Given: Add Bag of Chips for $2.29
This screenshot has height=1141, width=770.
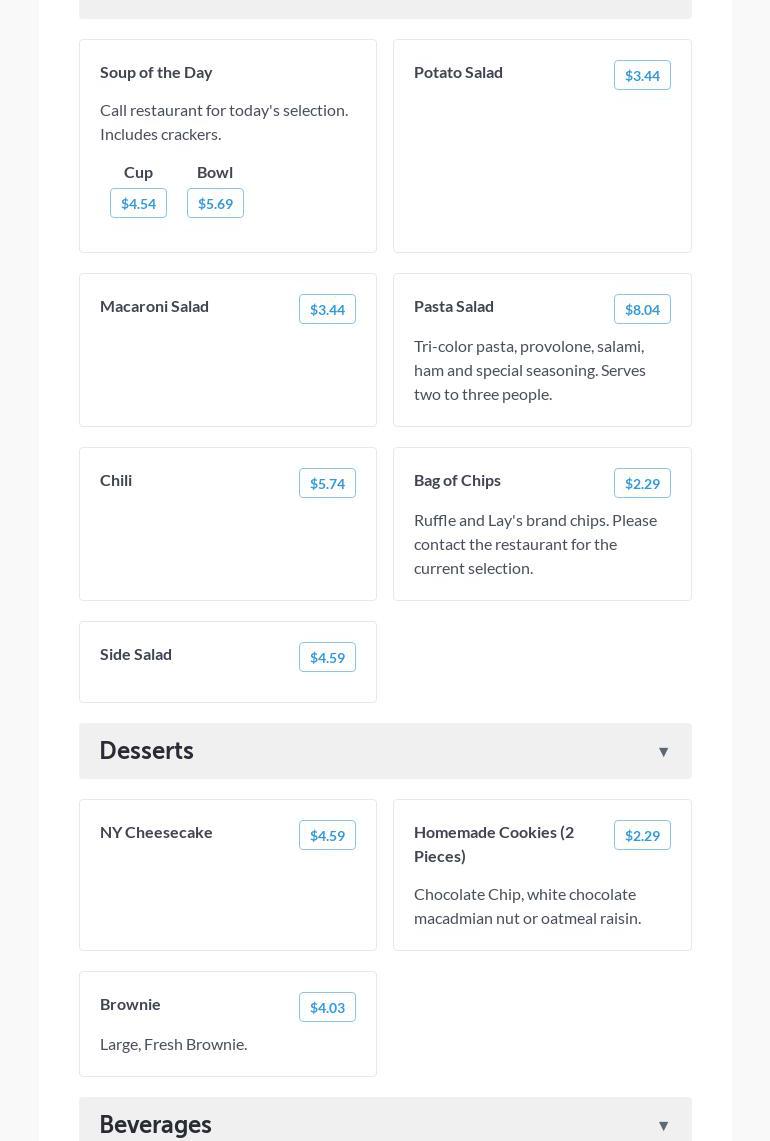Looking at the screenshot, I should [x=642, y=484].
